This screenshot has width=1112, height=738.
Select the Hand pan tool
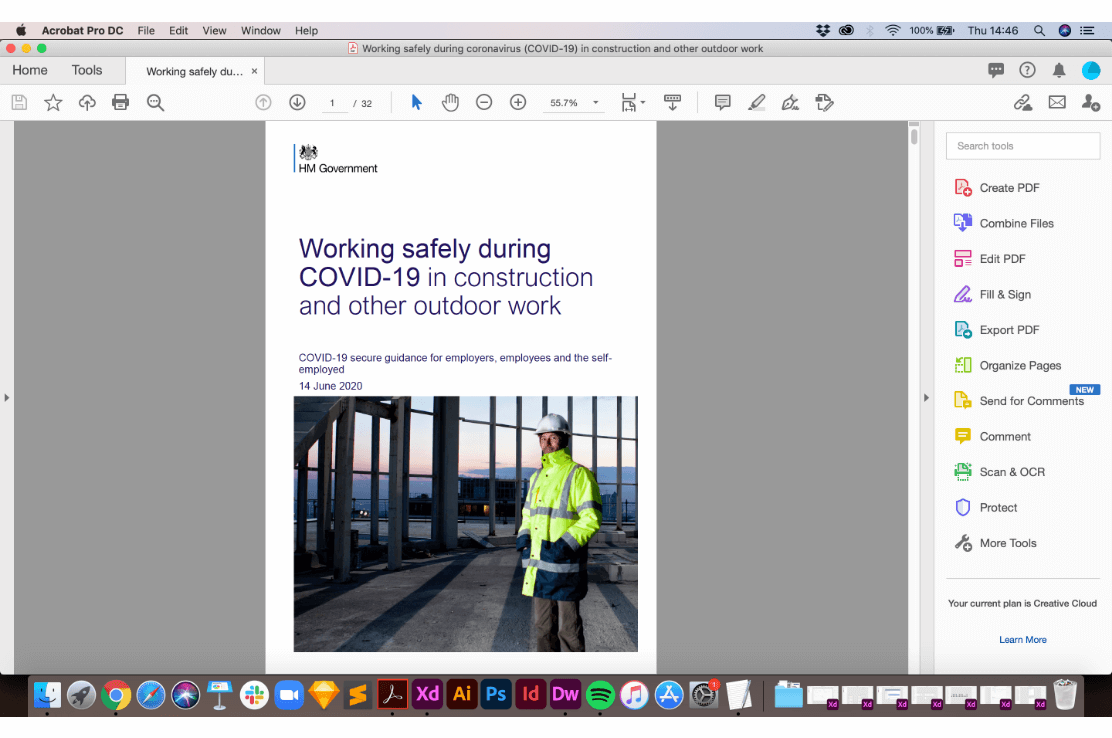pyautogui.click(x=450, y=102)
